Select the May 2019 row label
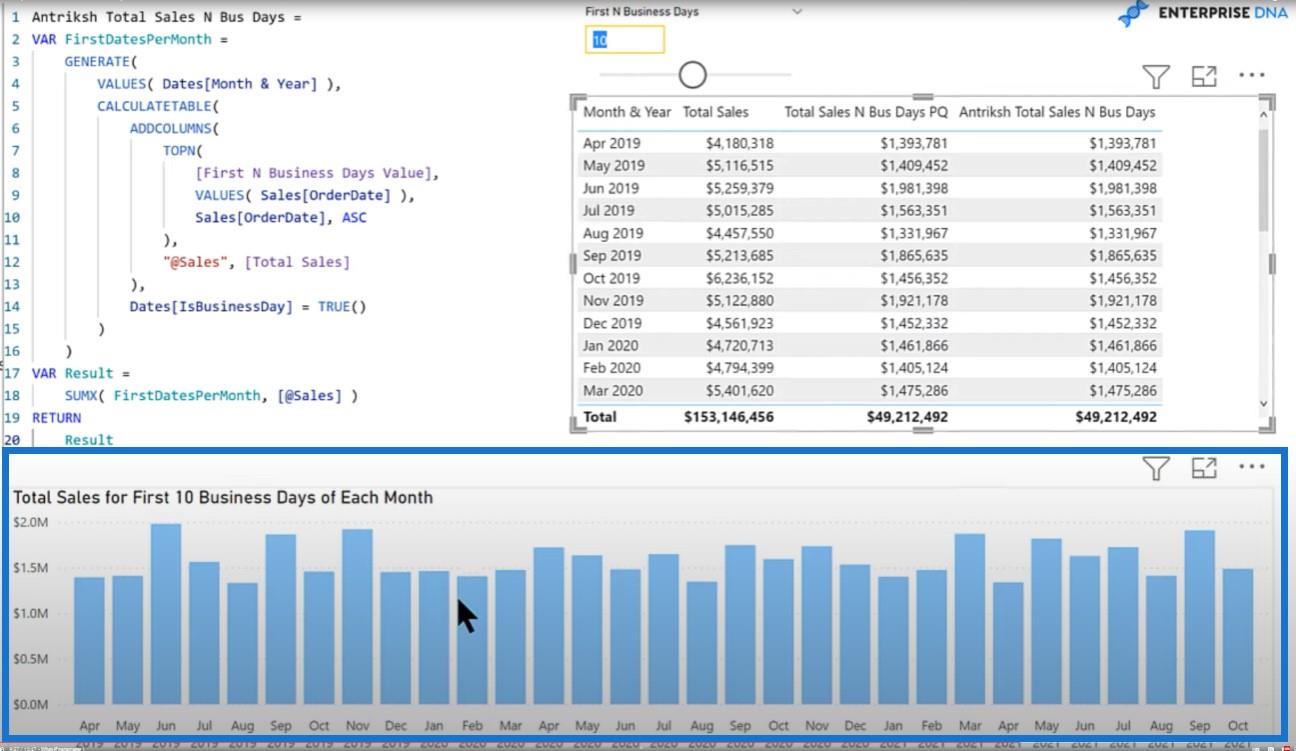Screen dimensions: 1296x751 pos(614,166)
